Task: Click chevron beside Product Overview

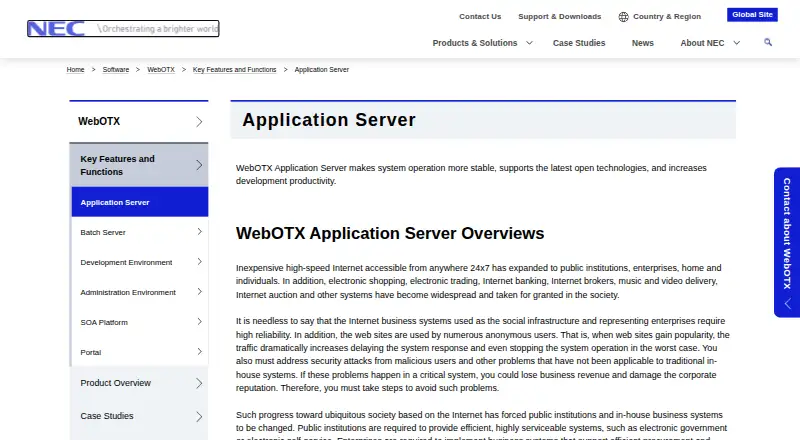Action: pos(199,383)
